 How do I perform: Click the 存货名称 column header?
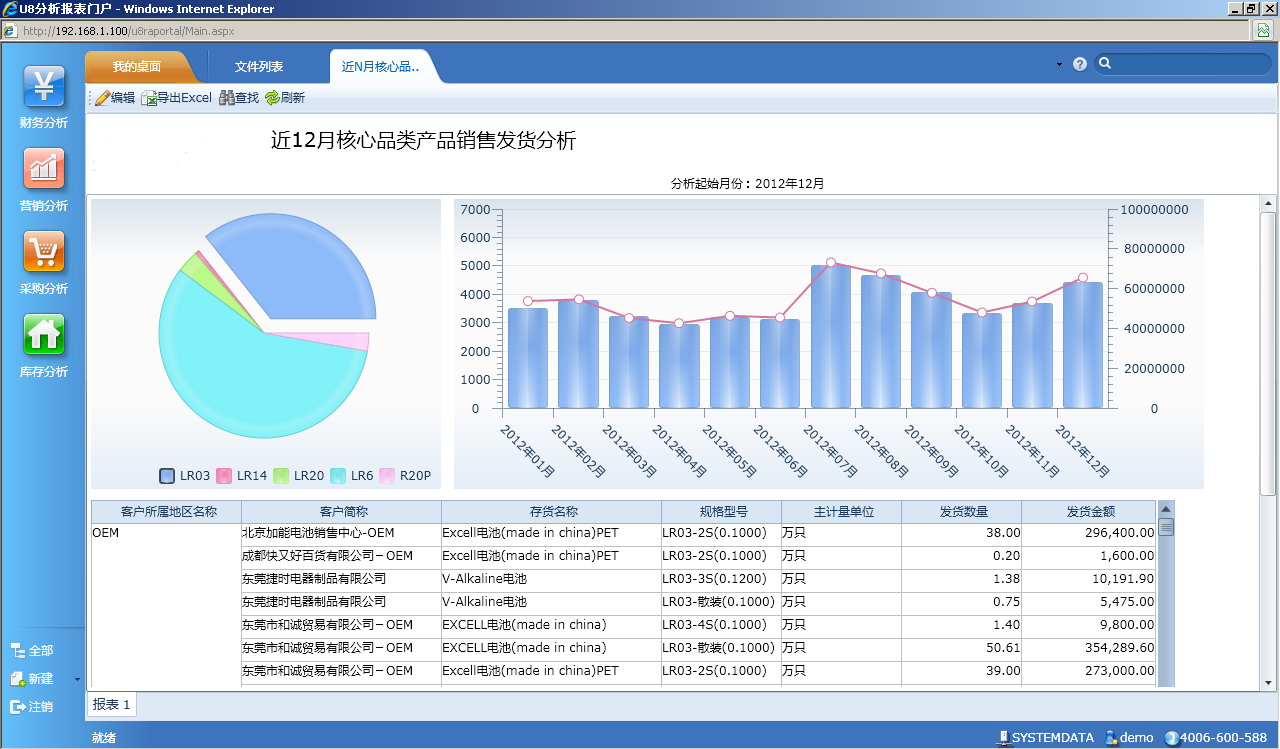[551, 512]
